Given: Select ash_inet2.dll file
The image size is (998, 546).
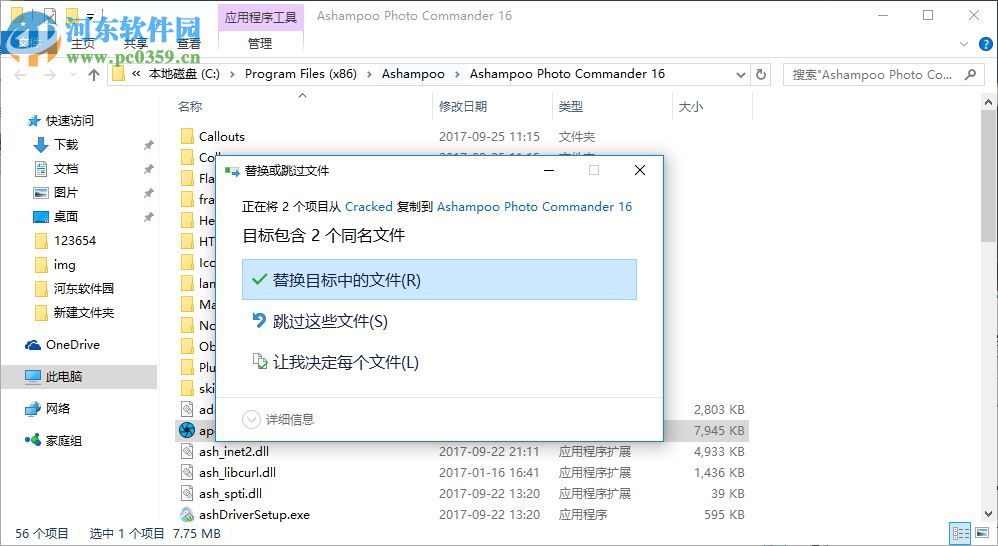Looking at the screenshot, I should tap(234, 451).
